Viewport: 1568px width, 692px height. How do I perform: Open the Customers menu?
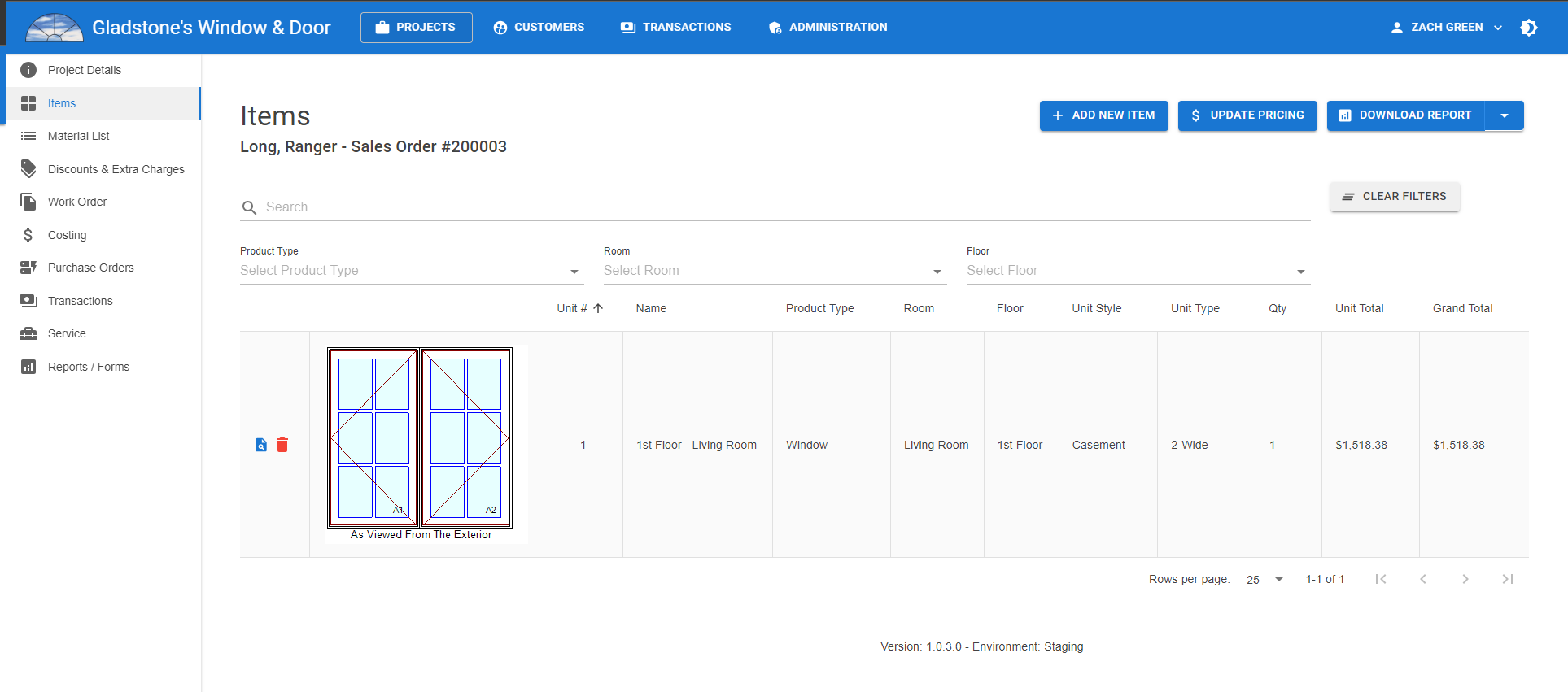pos(539,28)
